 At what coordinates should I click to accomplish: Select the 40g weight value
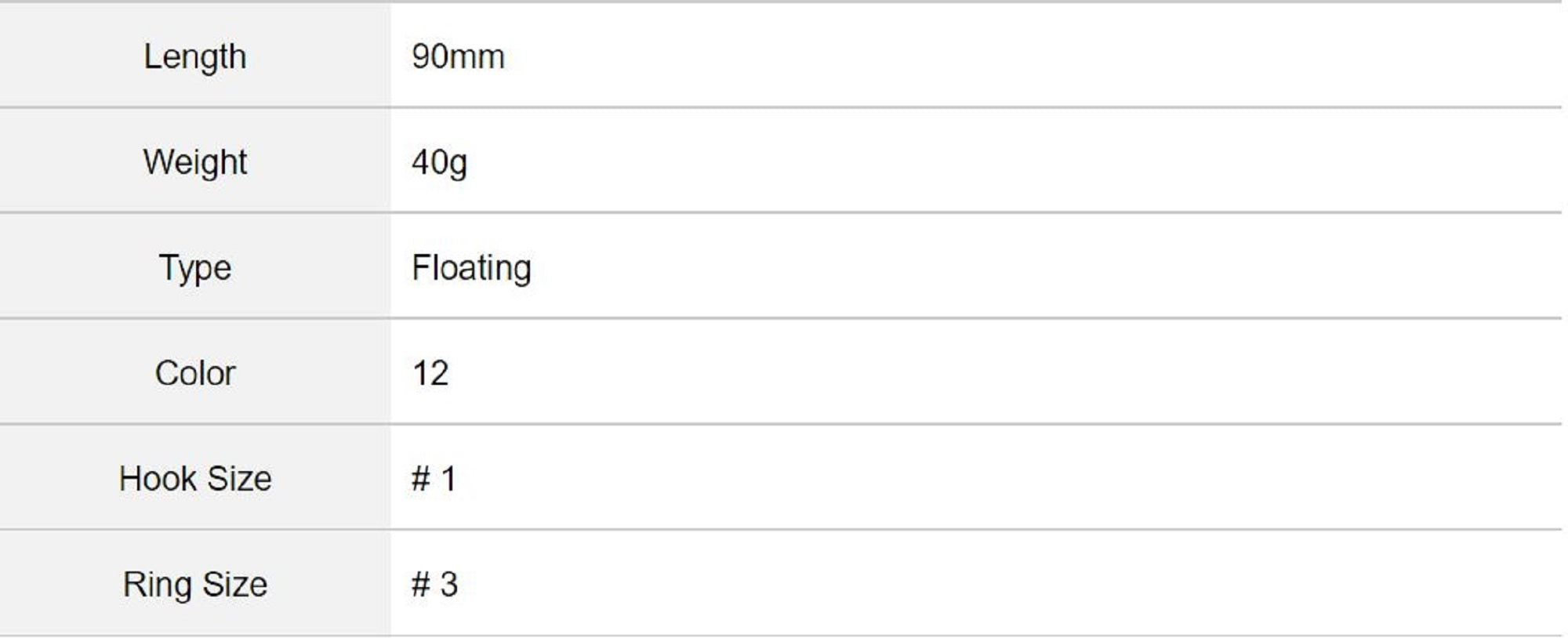439,162
